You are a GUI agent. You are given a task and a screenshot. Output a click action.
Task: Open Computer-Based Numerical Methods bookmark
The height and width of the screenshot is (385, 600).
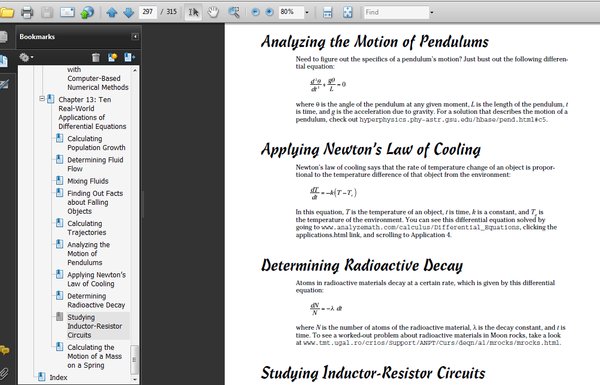(98, 78)
